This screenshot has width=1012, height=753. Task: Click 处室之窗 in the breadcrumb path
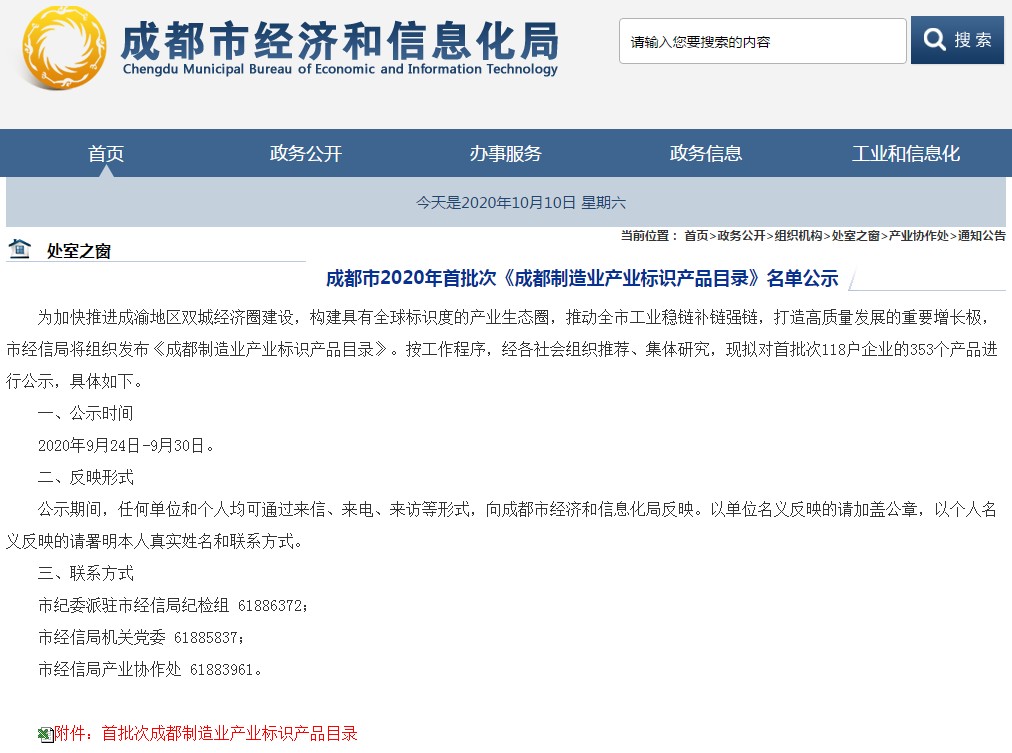pos(856,236)
